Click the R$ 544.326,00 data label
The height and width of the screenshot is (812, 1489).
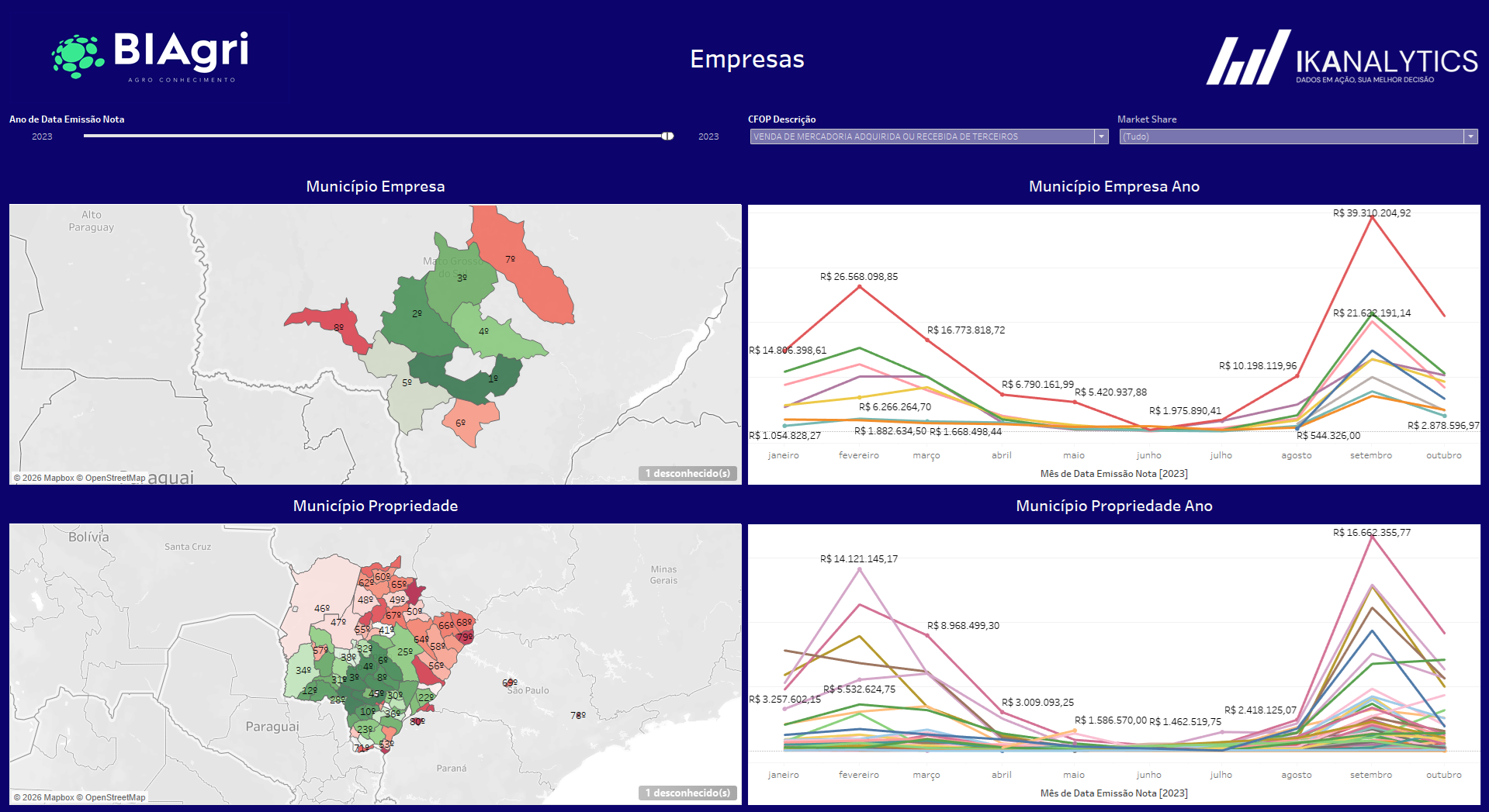[x=1328, y=435]
